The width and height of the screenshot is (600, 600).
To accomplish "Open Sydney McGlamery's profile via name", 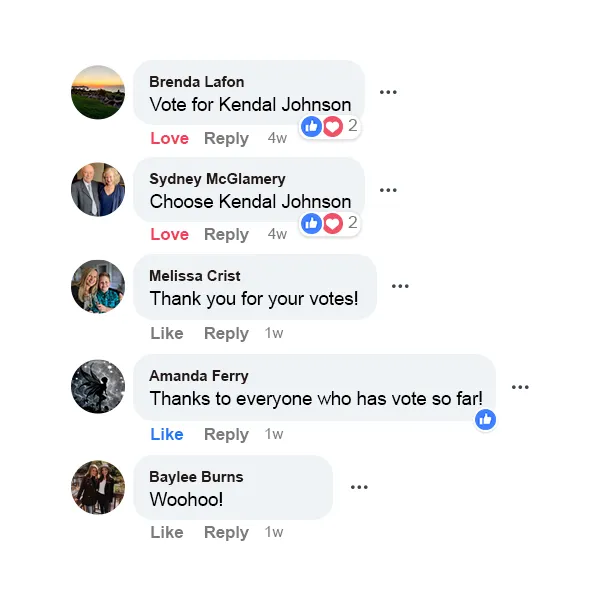I will pyautogui.click(x=217, y=179).
